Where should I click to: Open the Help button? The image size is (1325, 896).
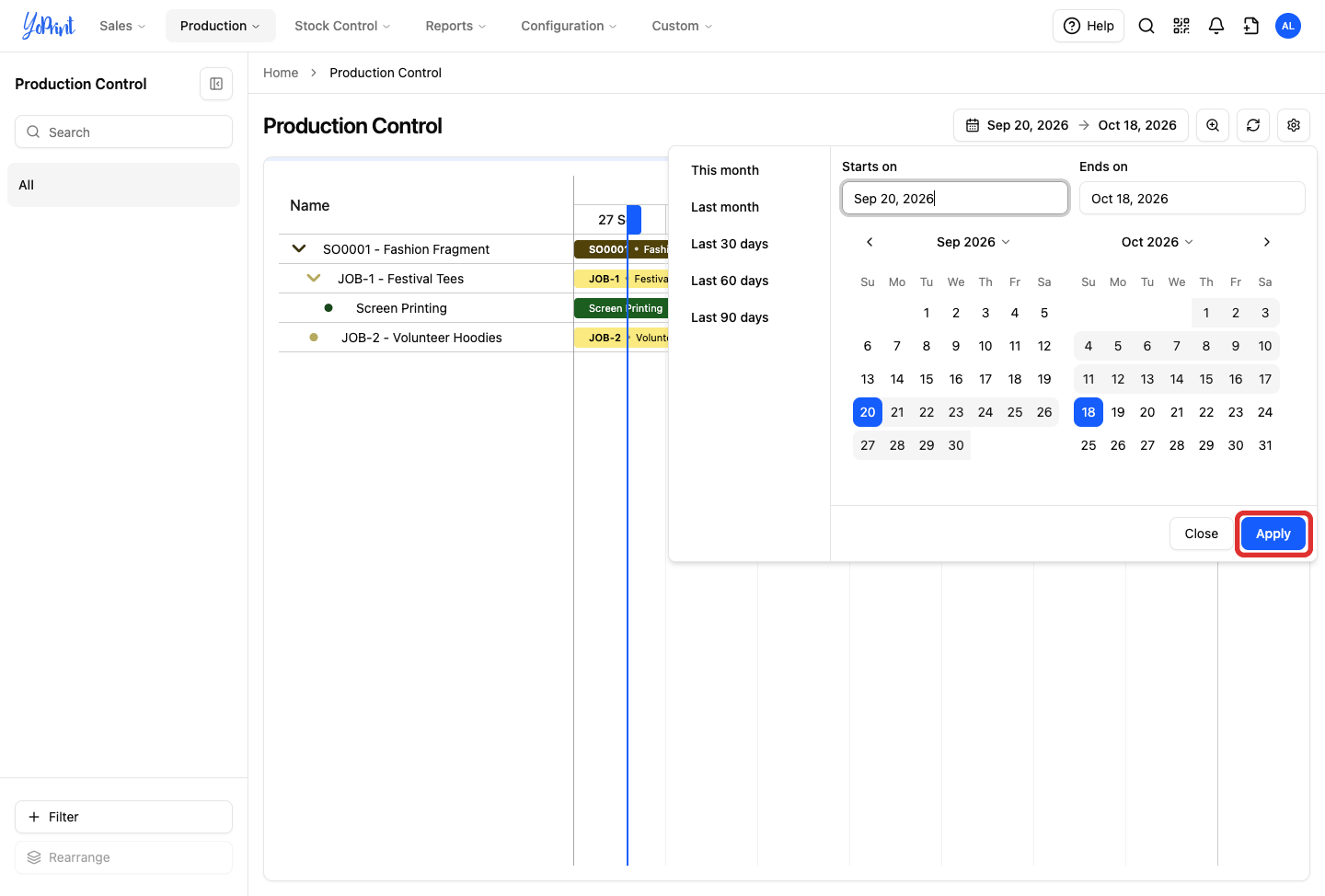pos(1089,26)
